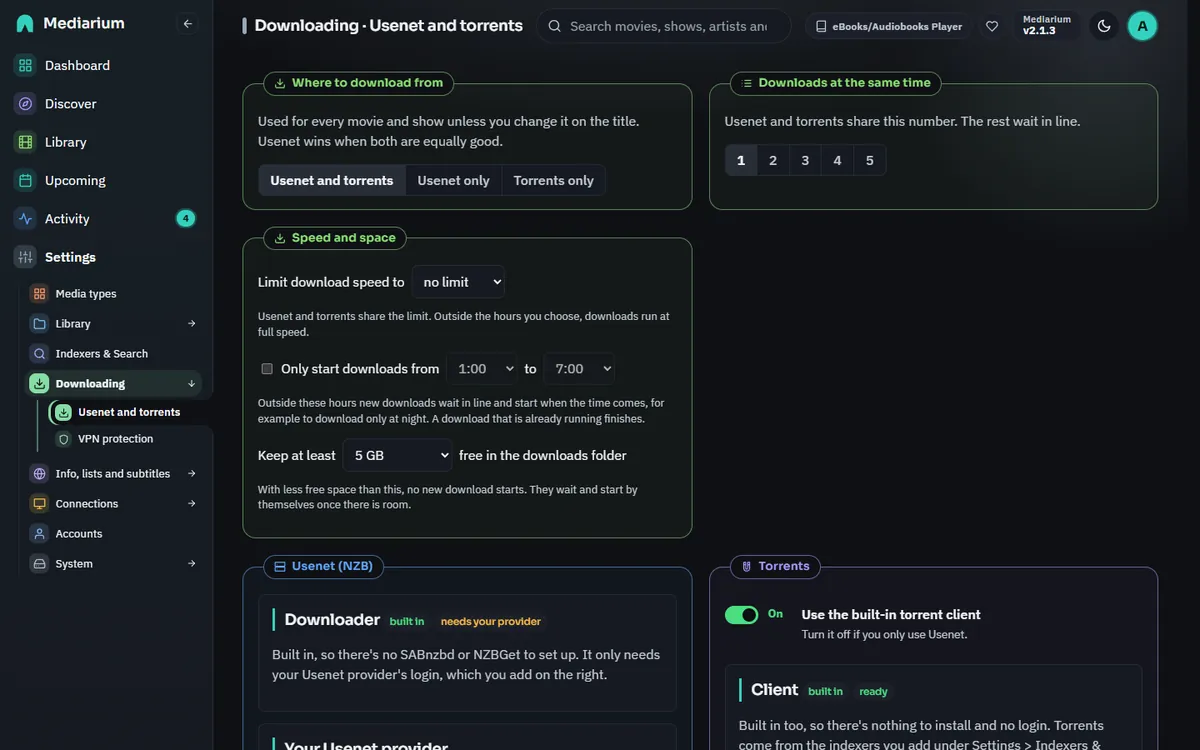This screenshot has height=750, width=1200.
Task: Open the user avatar menu labeled A
Action: (x=1142, y=26)
